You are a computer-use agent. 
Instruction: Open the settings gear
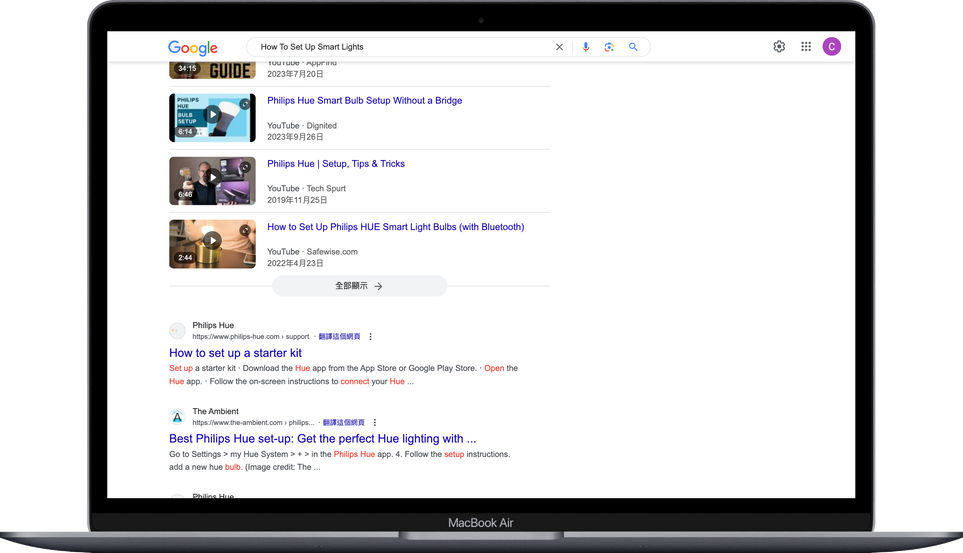pyautogui.click(x=779, y=47)
